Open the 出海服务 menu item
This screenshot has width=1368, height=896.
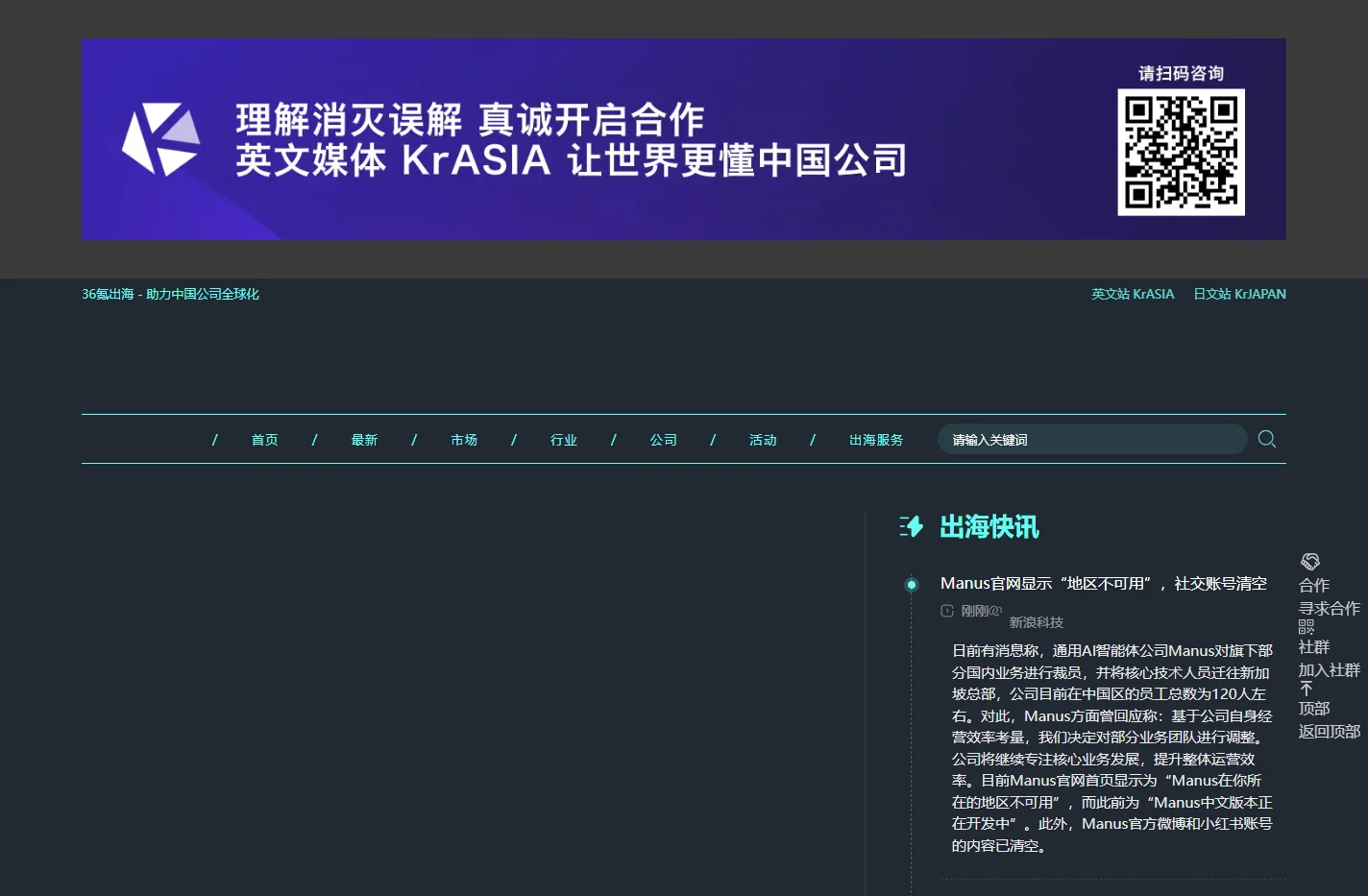pyautogui.click(x=876, y=440)
